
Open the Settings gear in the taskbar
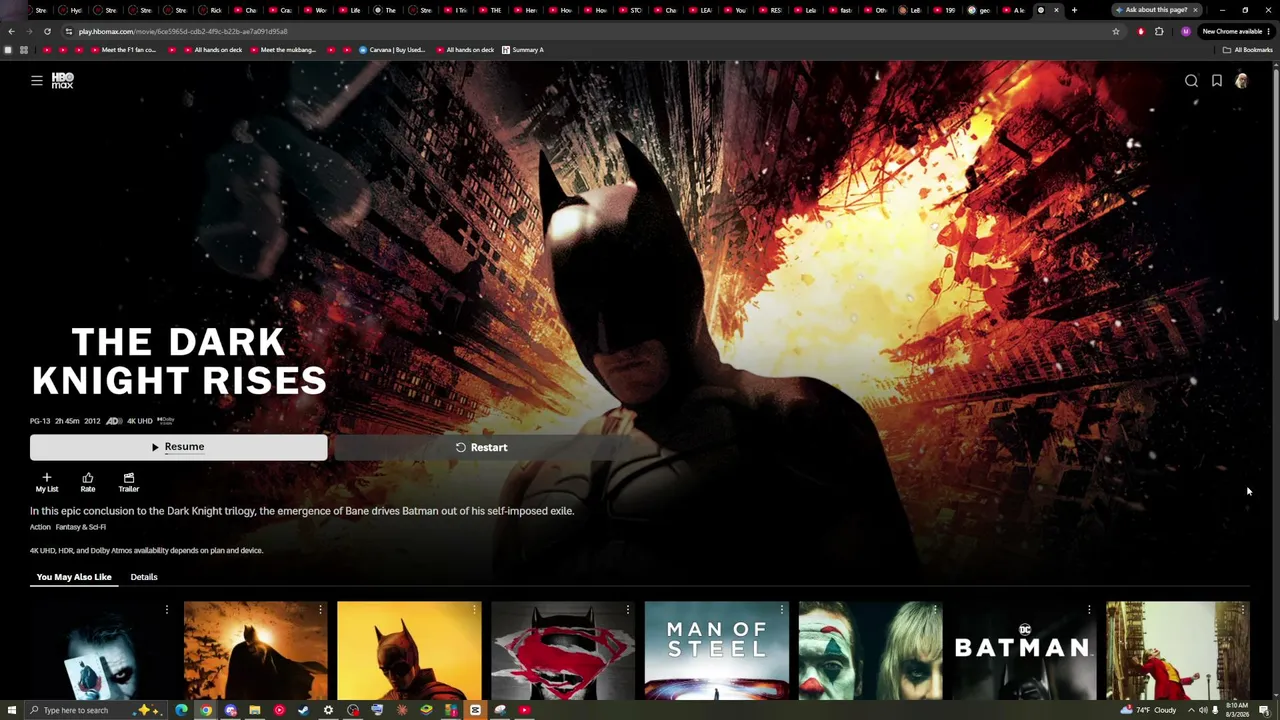click(328, 710)
